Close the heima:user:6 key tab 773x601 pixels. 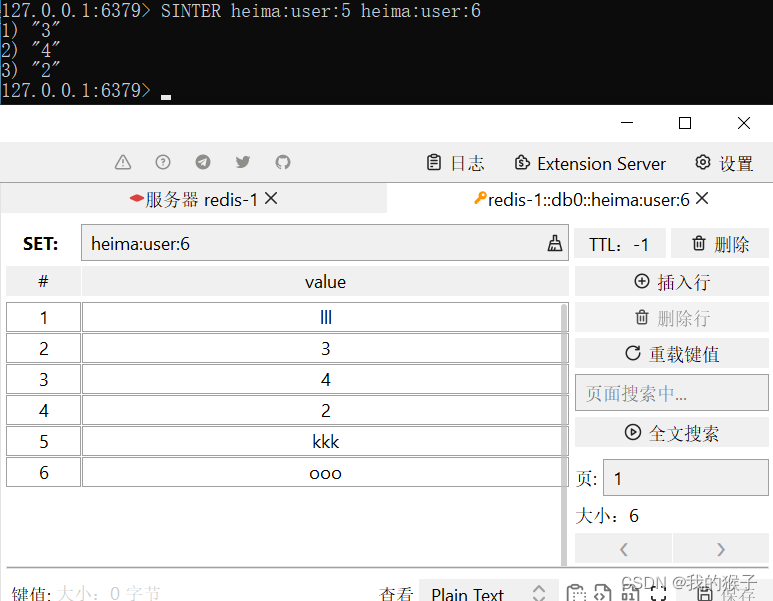702,198
